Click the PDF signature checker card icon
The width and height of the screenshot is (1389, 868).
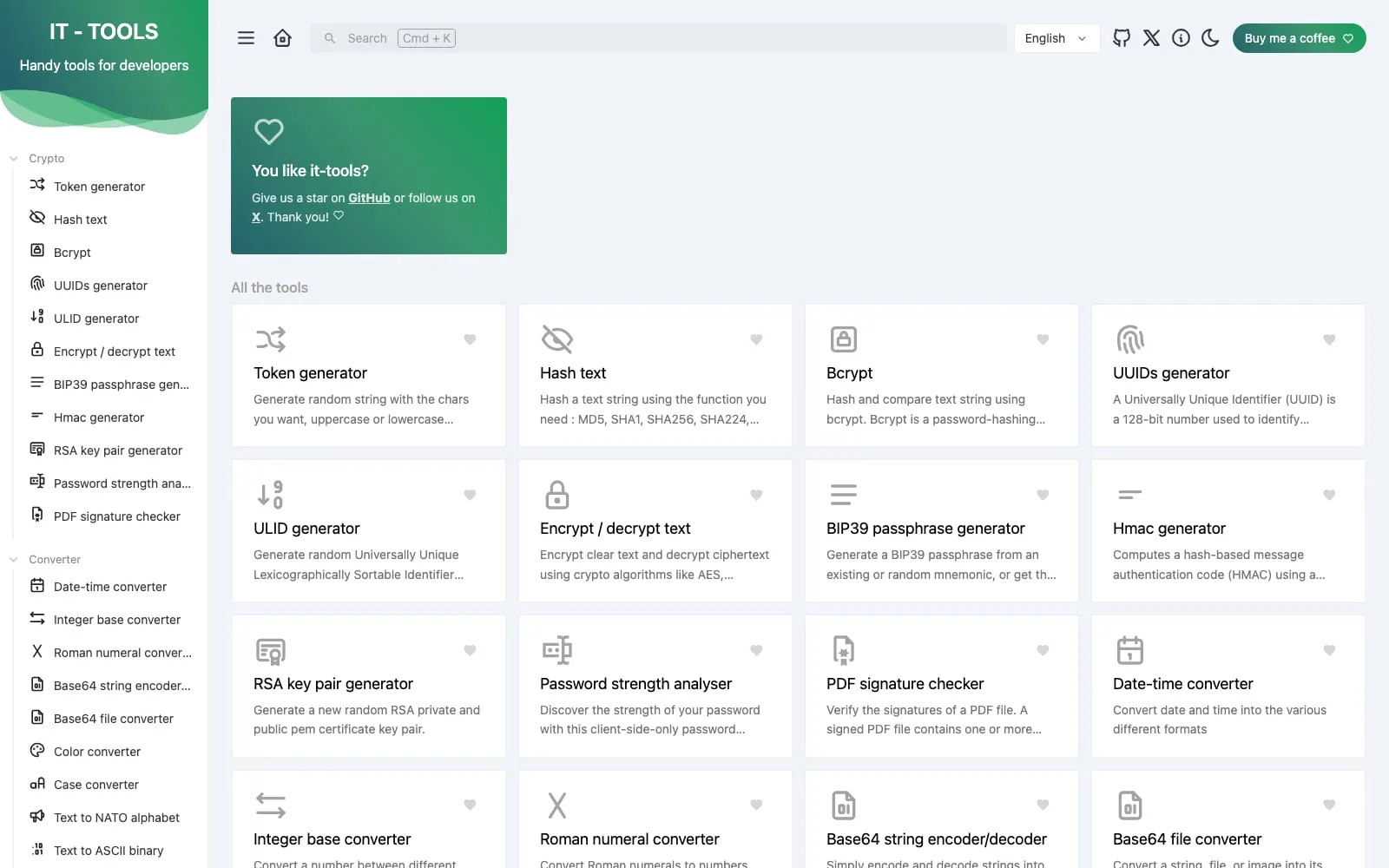pyautogui.click(x=843, y=650)
